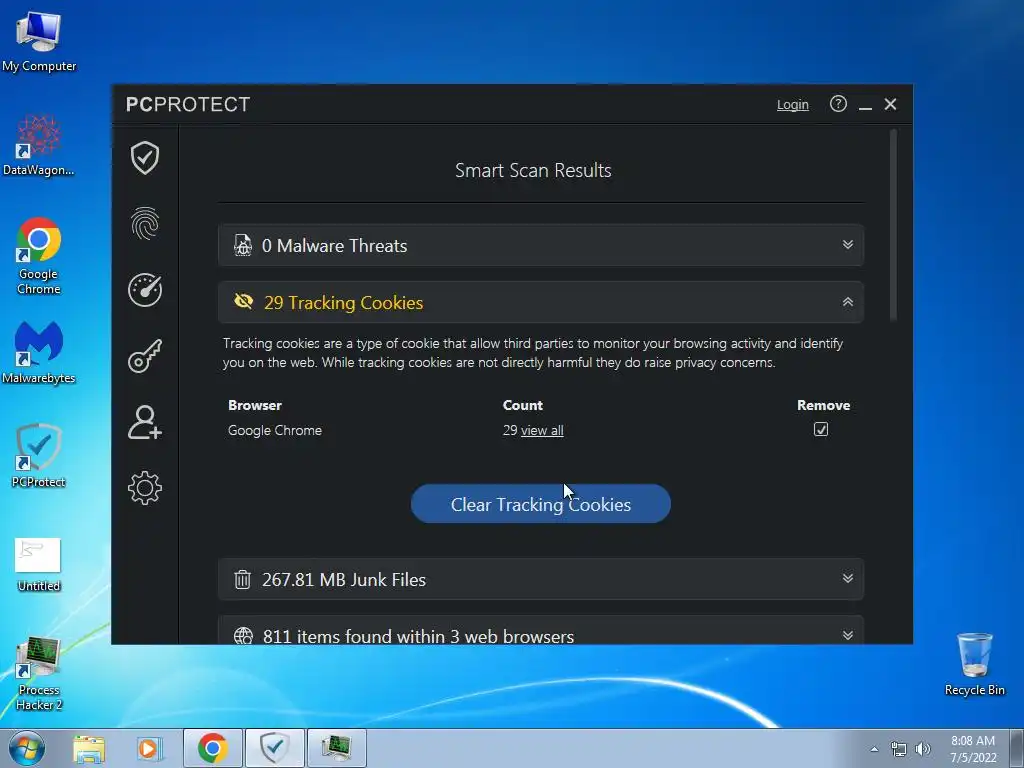Click the help question mark icon

[x=838, y=104]
